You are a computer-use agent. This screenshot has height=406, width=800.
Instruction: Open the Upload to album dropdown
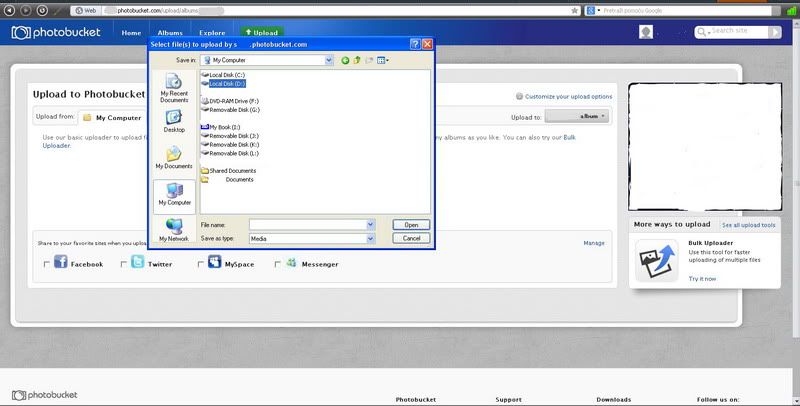tap(577, 116)
